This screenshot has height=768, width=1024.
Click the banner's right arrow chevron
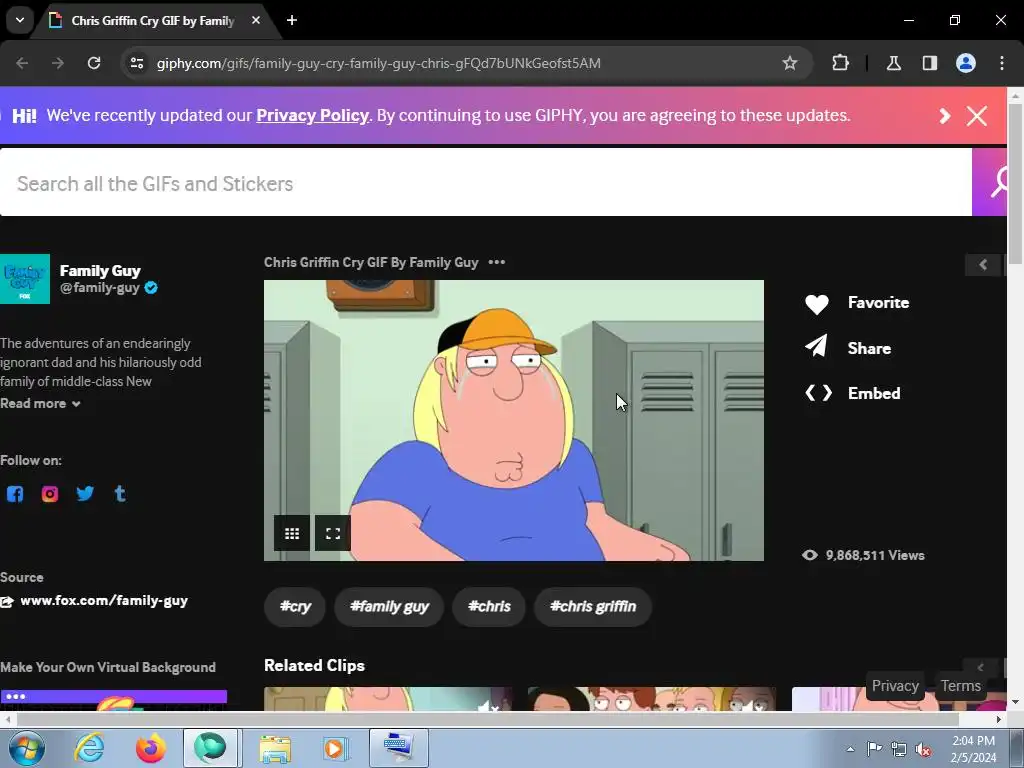click(944, 116)
